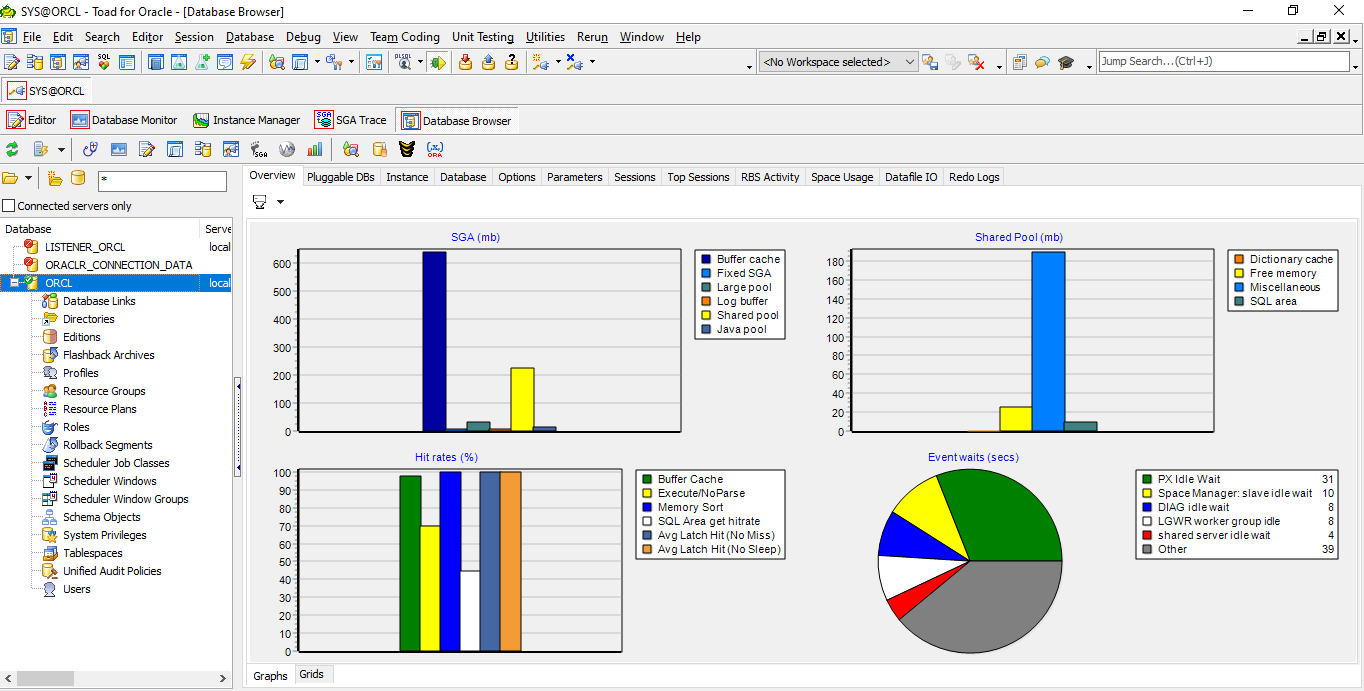Image resolution: width=1364 pixels, height=691 pixels.
Task: Open the Instance Manager window tab
Action: [246, 120]
